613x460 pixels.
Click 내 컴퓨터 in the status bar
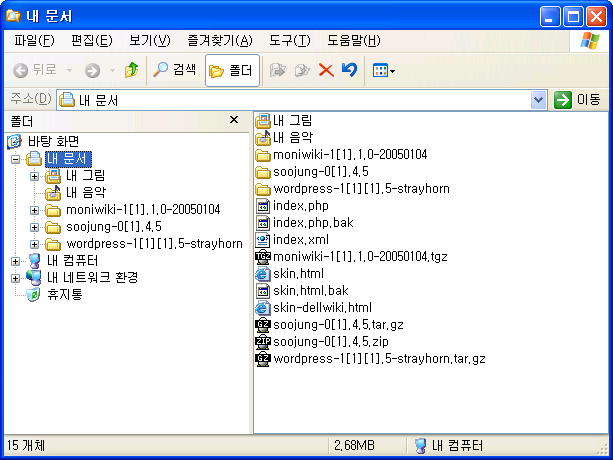tap(449, 445)
